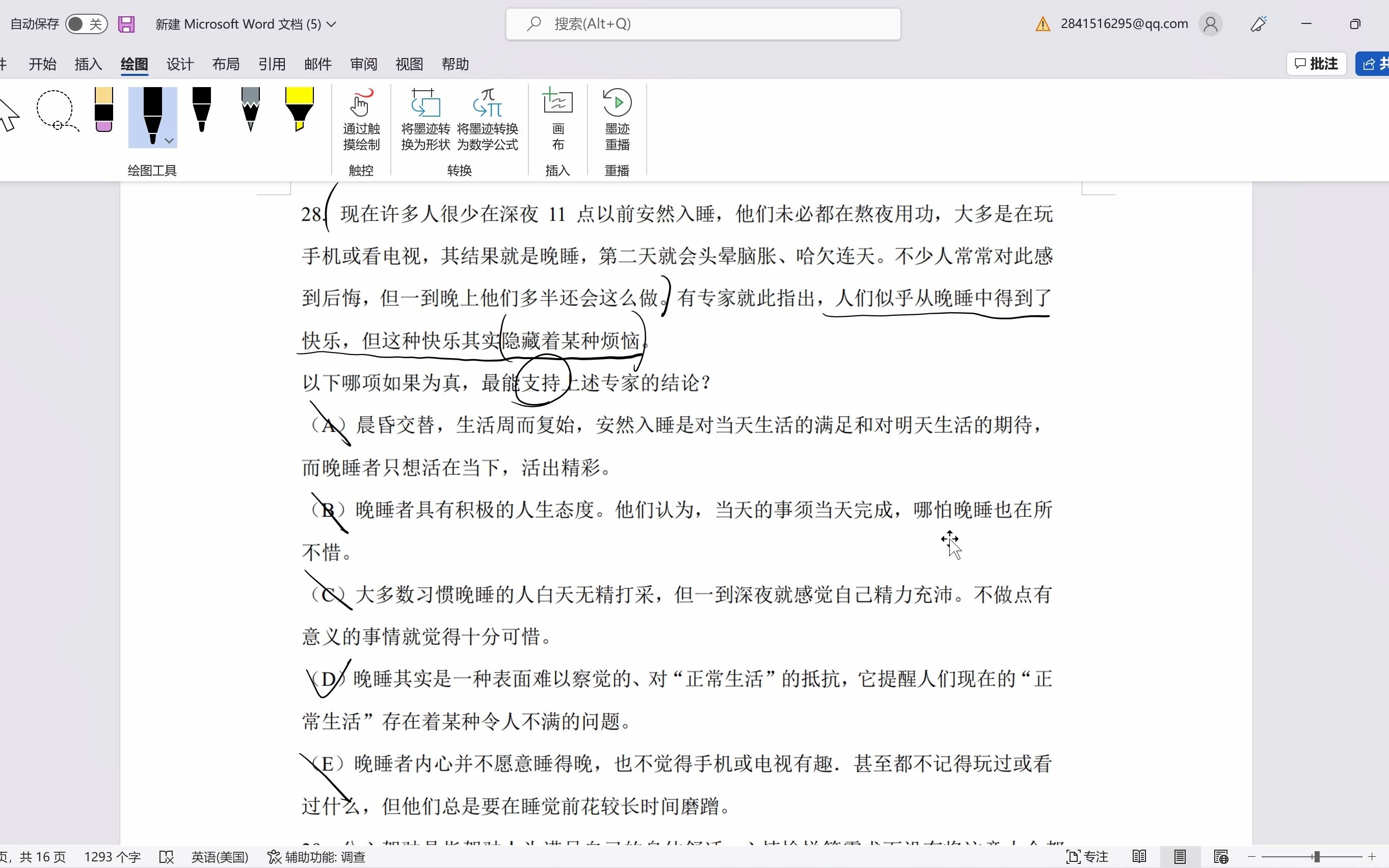1389x868 pixels.
Task: Open the 帮助 tab
Action: pos(456,64)
